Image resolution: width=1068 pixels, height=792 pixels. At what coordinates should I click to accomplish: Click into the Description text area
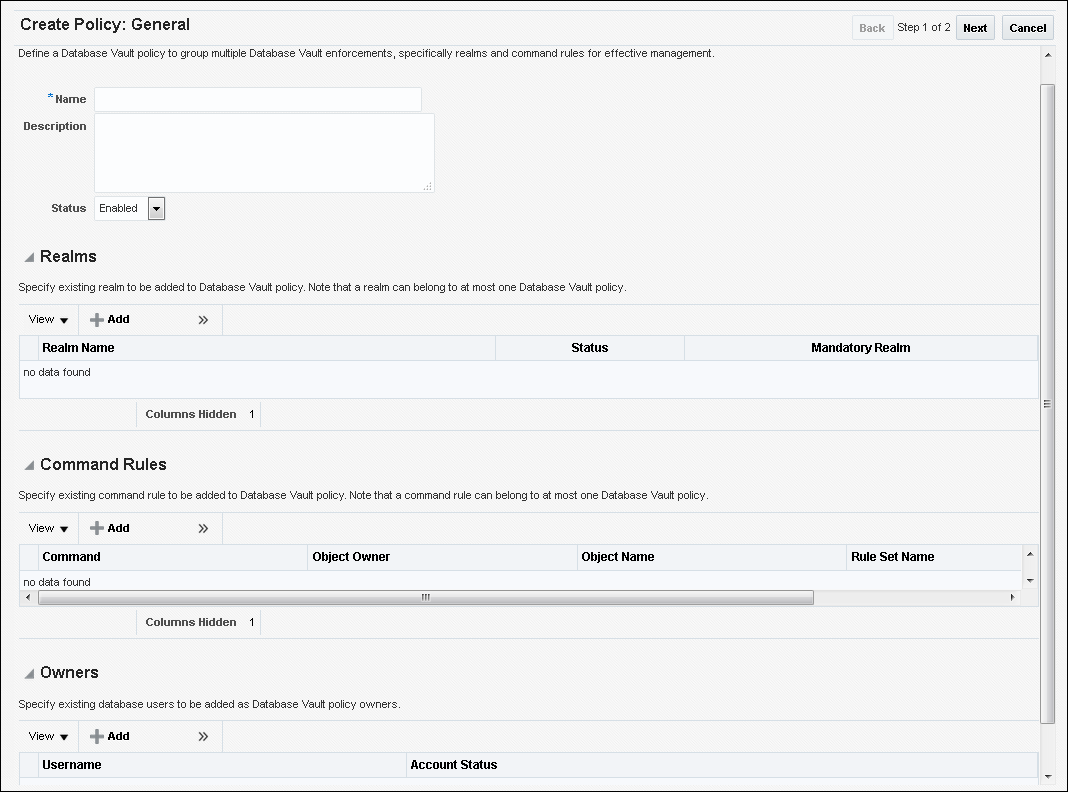(x=264, y=152)
